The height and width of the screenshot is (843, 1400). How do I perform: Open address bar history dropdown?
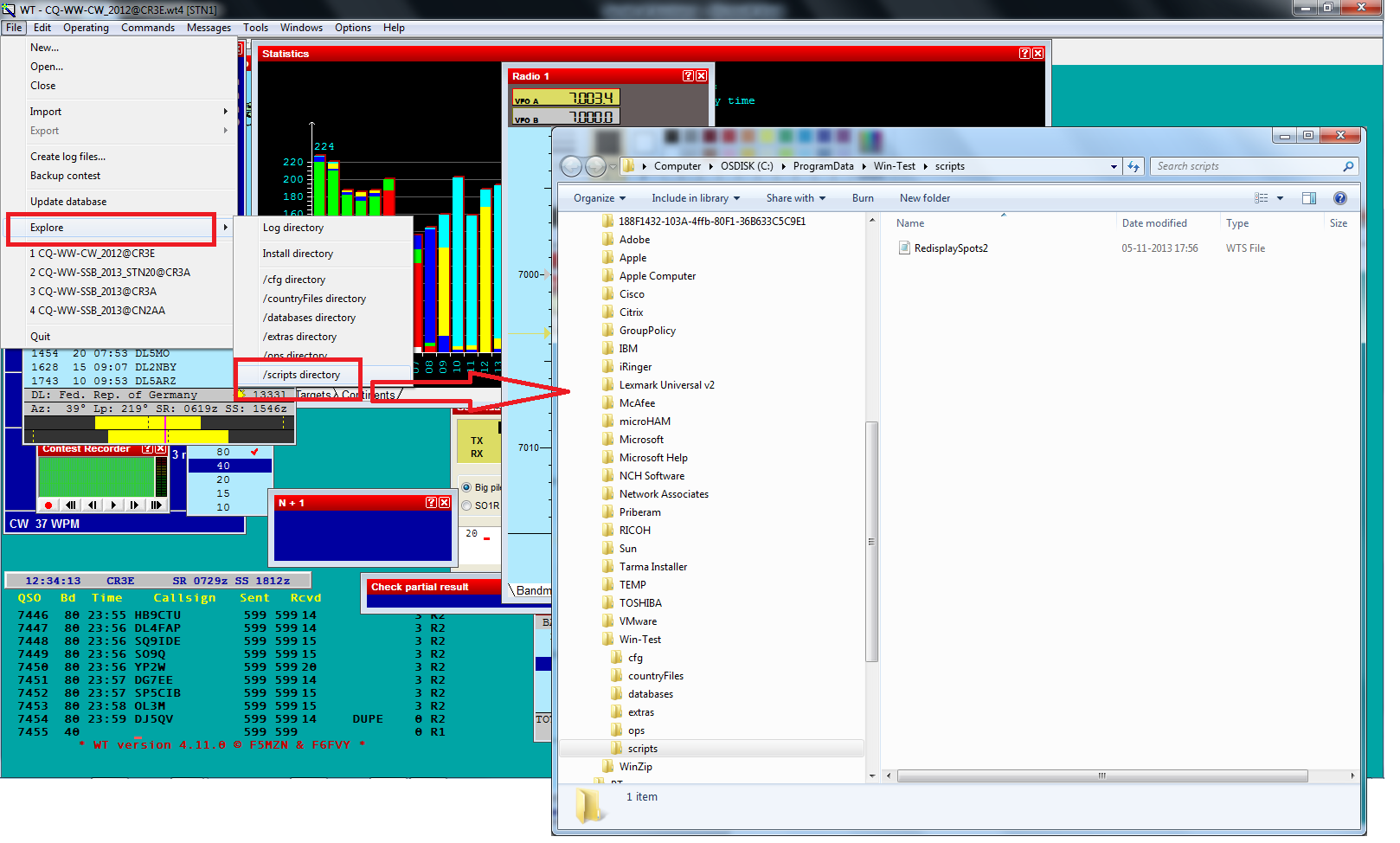pos(1114,166)
